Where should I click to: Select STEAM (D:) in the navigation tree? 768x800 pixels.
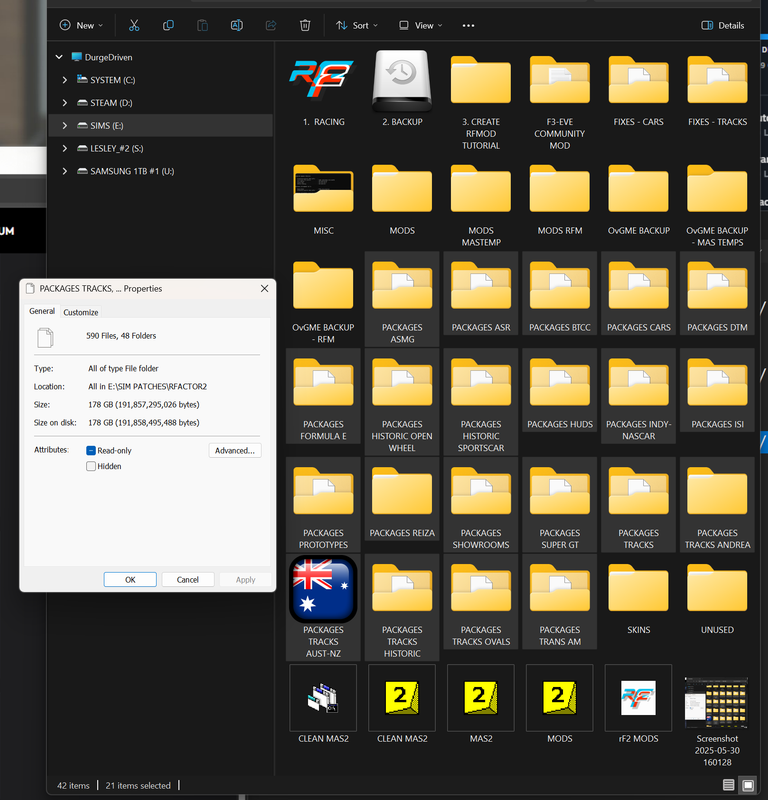point(160,103)
